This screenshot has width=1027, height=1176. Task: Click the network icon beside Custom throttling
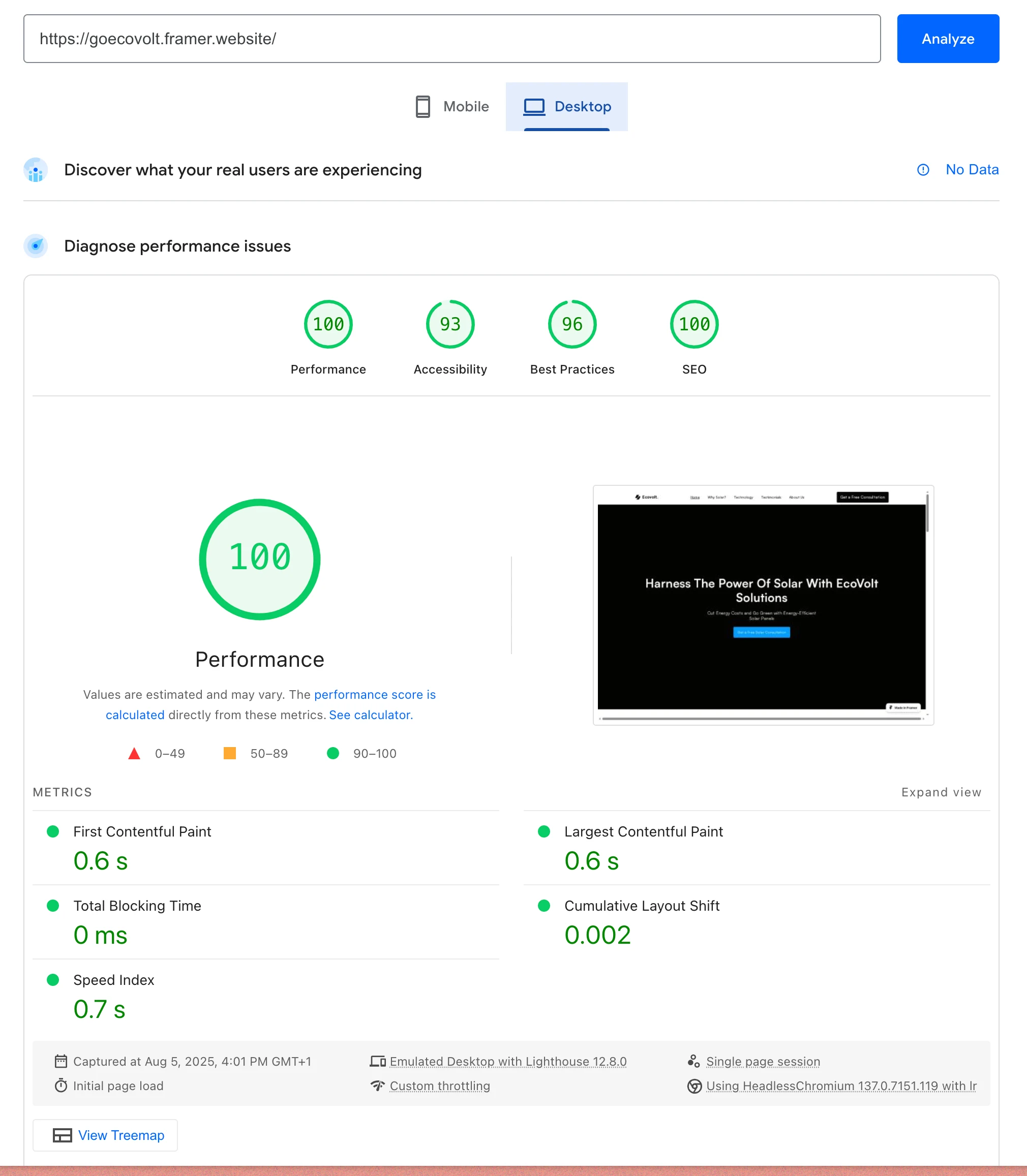[378, 1086]
